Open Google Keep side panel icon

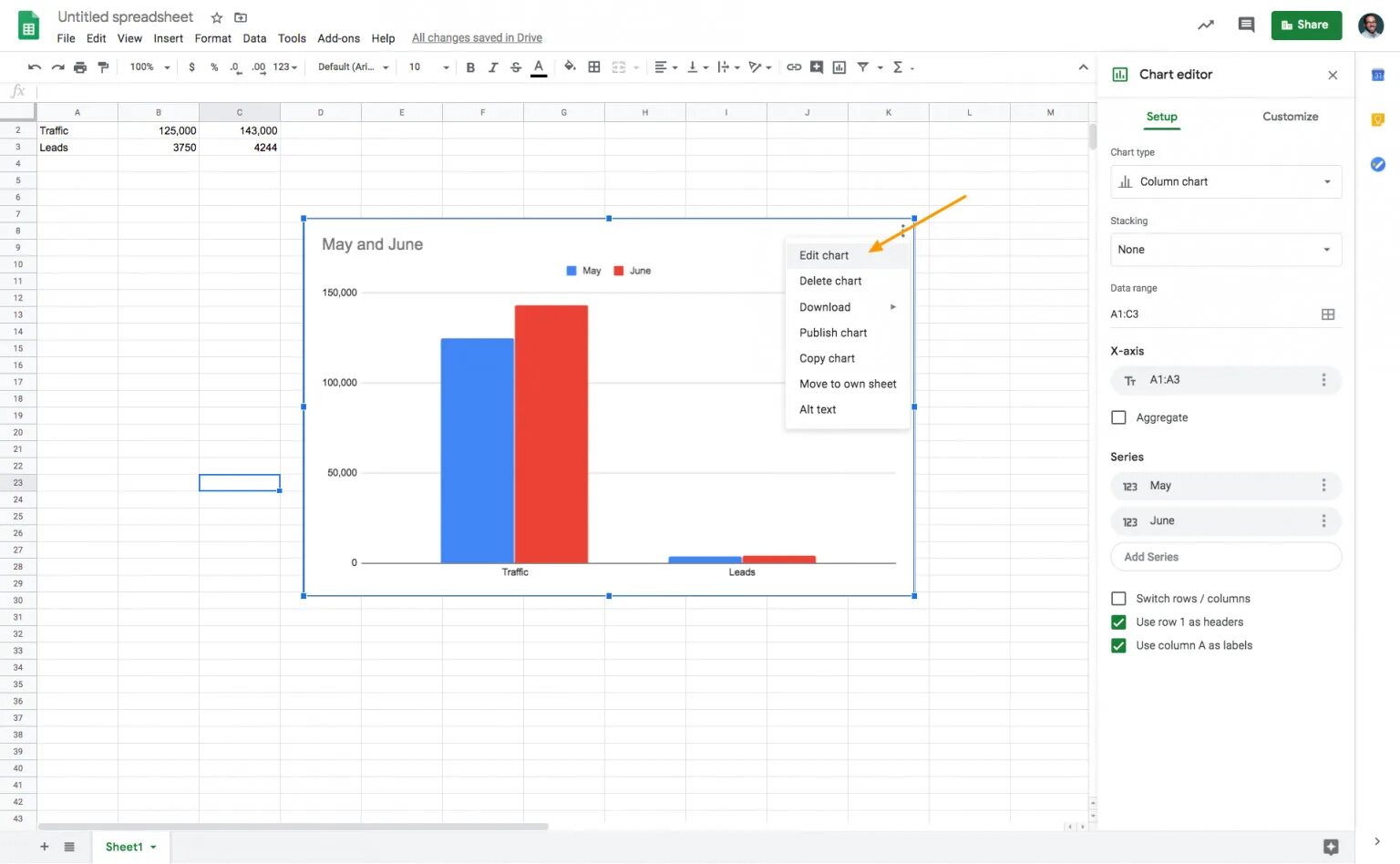(1378, 119)
